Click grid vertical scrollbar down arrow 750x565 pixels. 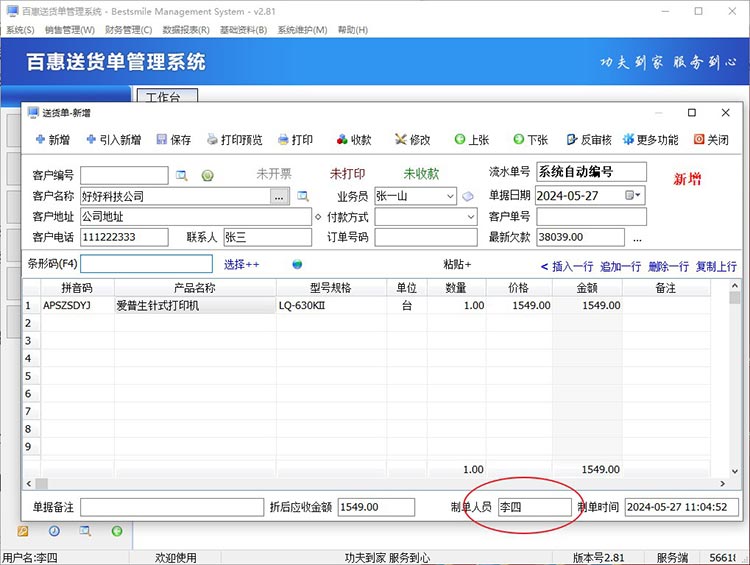coord(735,471)
